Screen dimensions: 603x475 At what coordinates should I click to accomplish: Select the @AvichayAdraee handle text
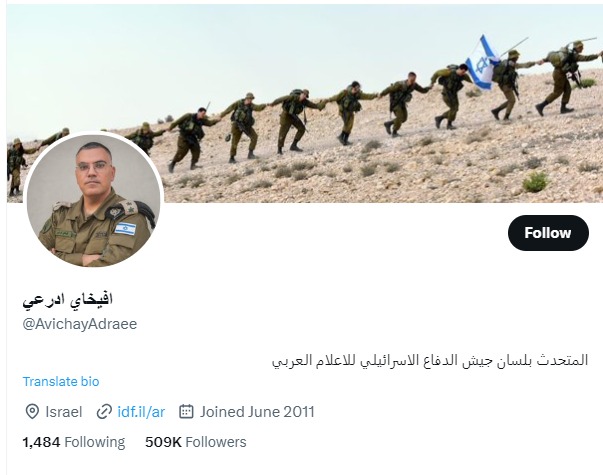[80, 324]
